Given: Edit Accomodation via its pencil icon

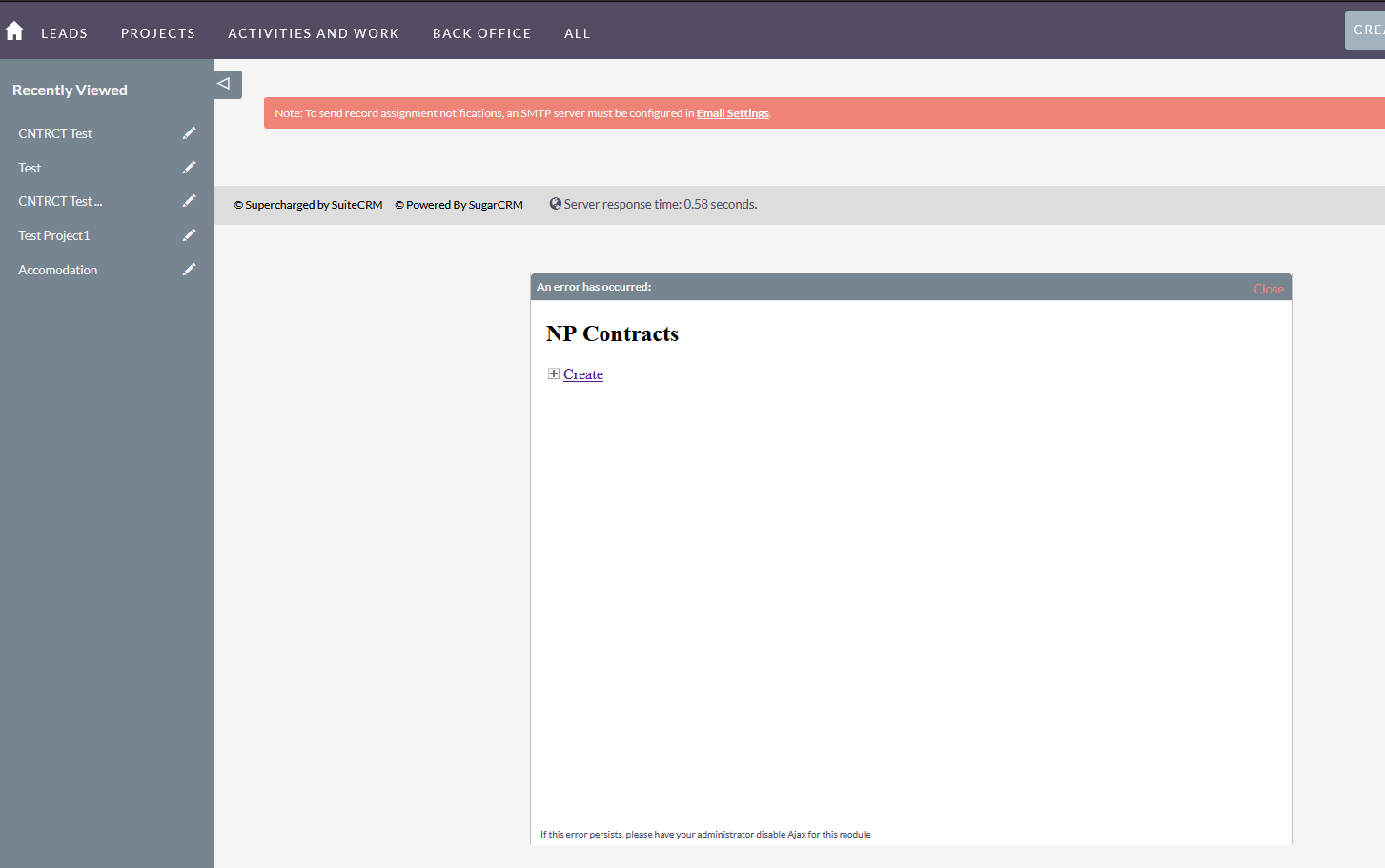Looking at the screenshot, I should (x=189, y=270).
